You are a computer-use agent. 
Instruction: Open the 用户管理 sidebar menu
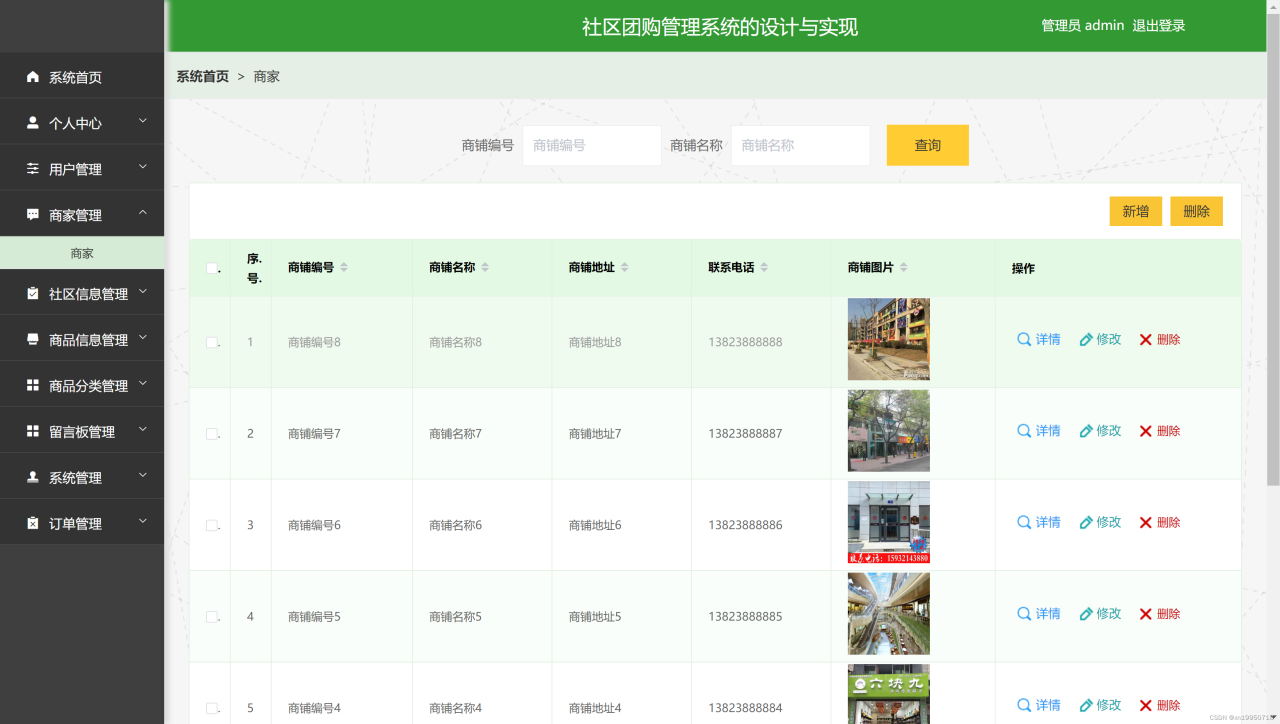tap(82, 169)
